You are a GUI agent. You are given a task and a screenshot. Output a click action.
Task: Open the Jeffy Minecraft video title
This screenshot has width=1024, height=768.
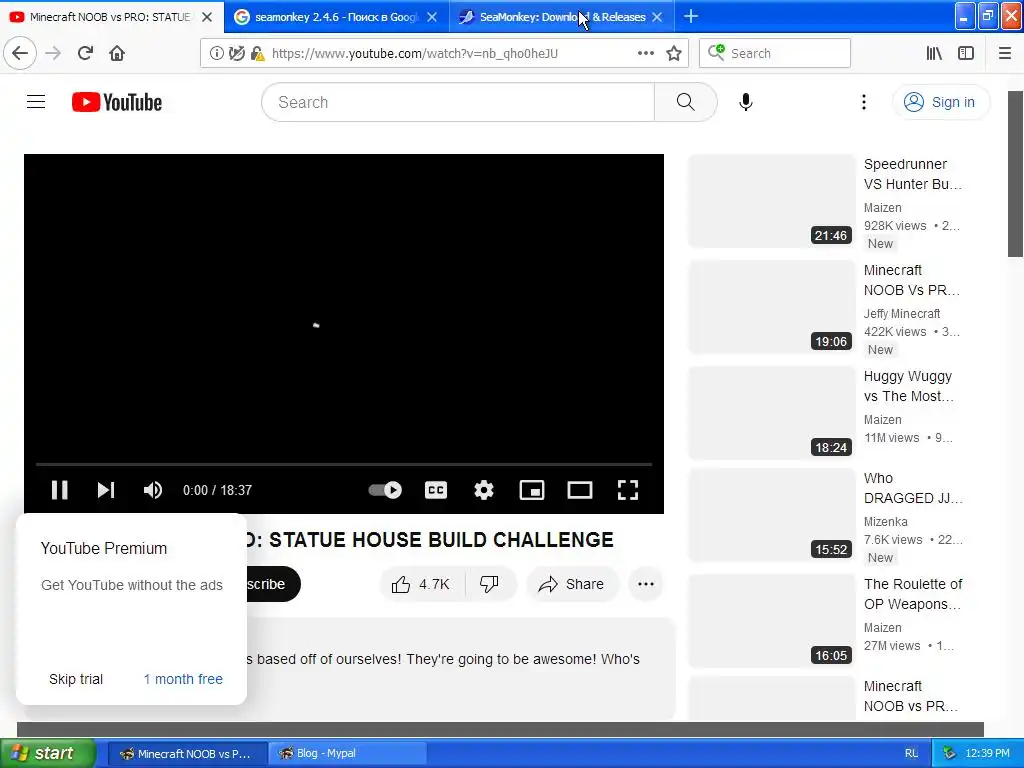click(x=912, y=280)
